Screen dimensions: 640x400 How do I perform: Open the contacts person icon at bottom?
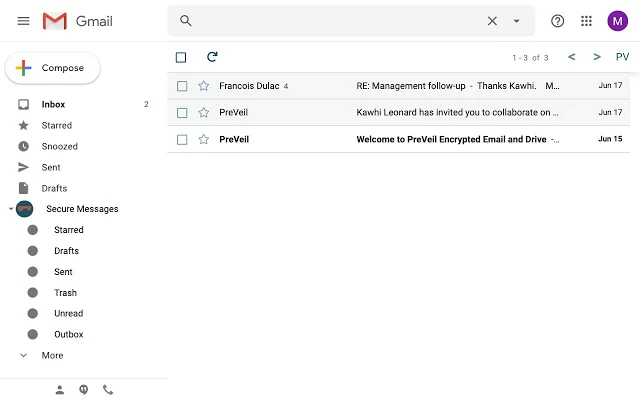coord(60,390)
